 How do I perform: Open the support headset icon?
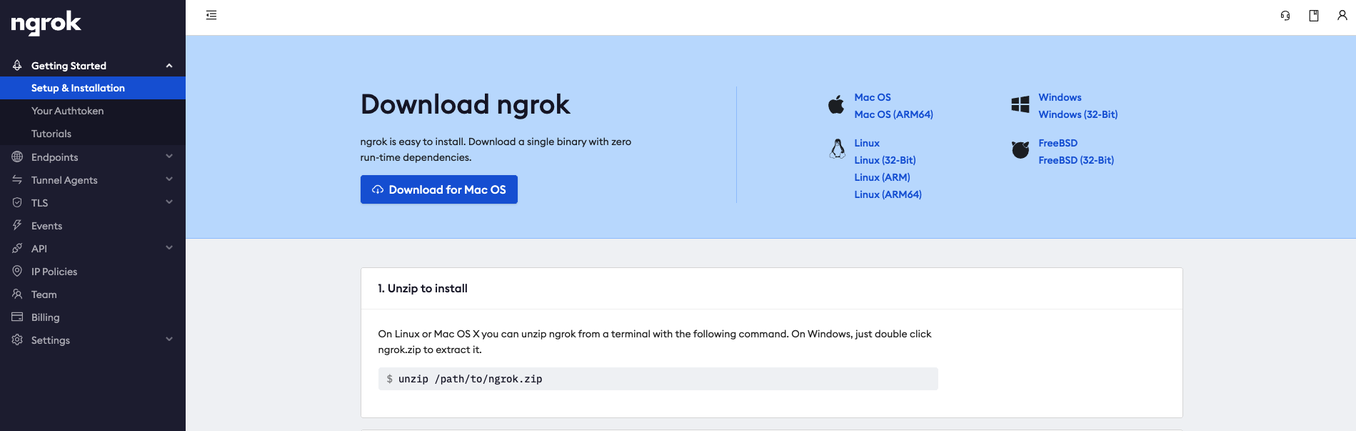1285,16
